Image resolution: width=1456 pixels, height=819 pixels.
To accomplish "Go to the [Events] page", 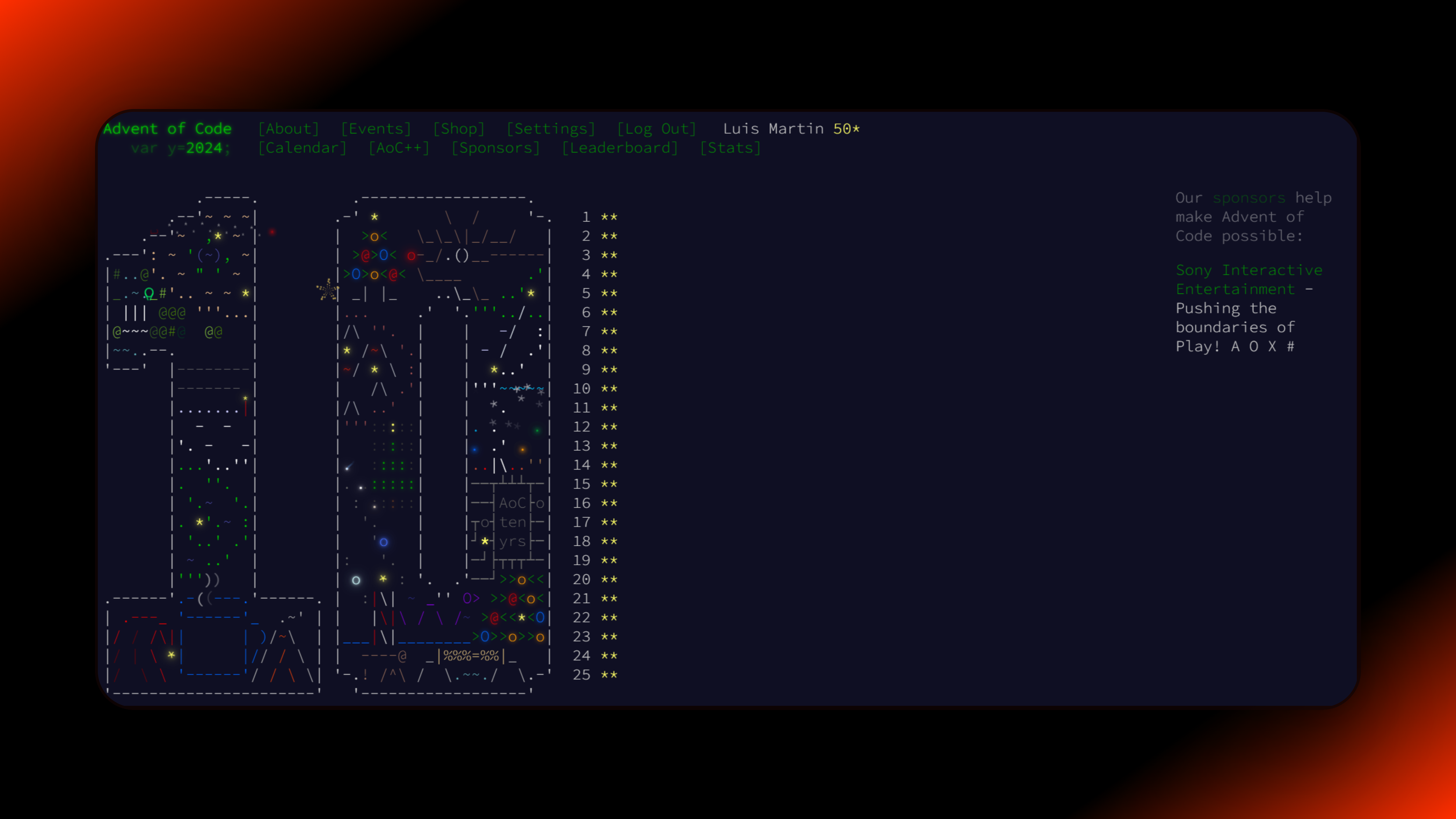I will tap(376, 129).
